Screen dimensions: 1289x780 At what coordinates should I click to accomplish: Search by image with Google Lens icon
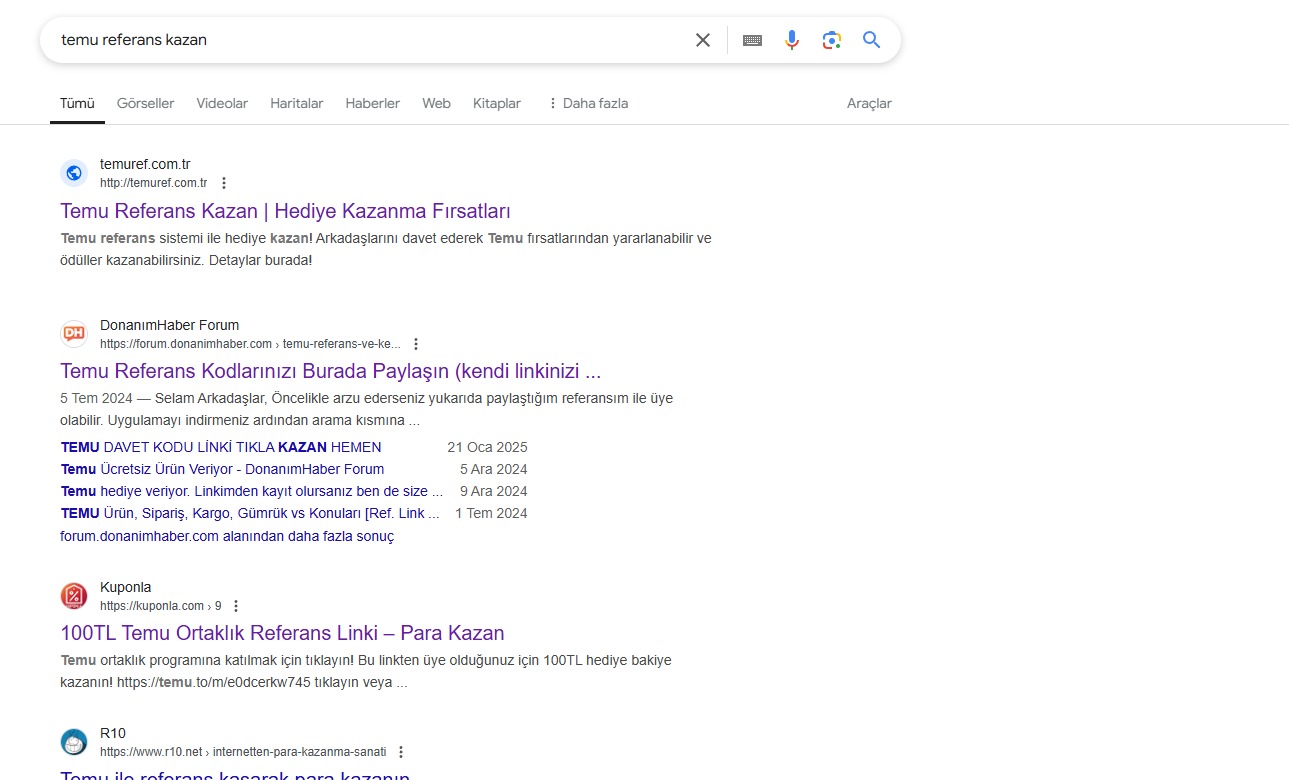tap(832, 40)
